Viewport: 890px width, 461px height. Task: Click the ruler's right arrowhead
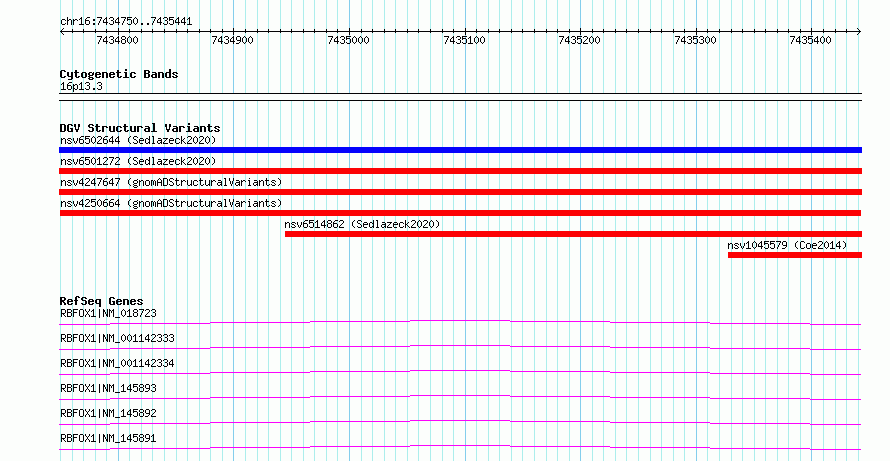859,32
